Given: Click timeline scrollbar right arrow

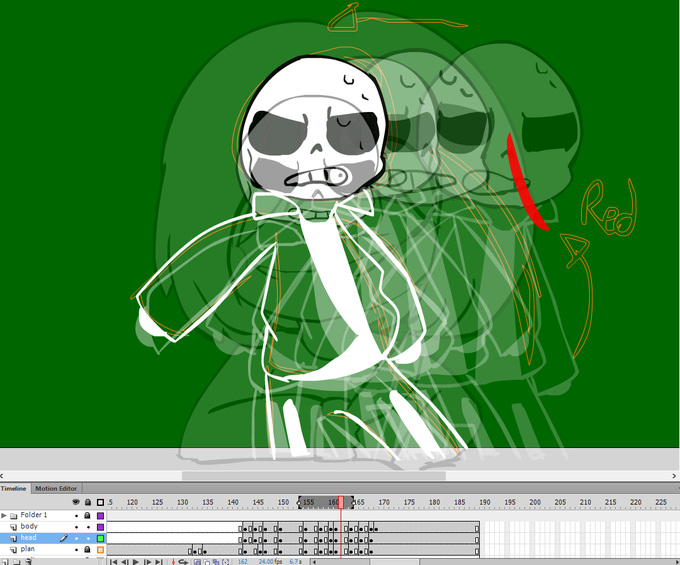Looking at the screenshot, I should click(x=677, y=562).
